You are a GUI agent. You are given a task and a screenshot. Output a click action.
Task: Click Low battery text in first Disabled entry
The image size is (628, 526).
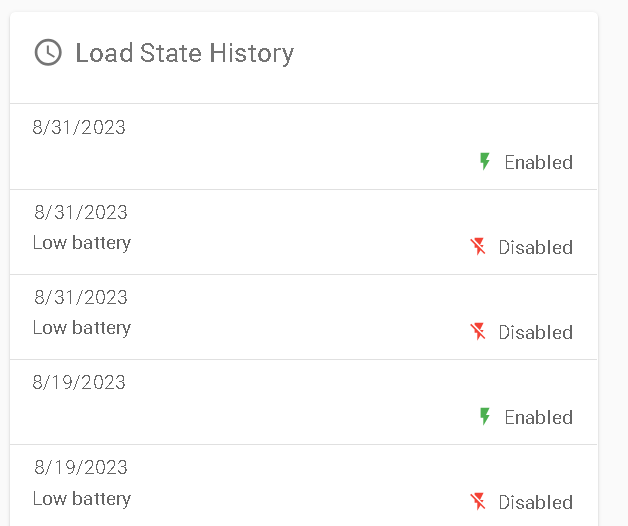coord(82,243)
